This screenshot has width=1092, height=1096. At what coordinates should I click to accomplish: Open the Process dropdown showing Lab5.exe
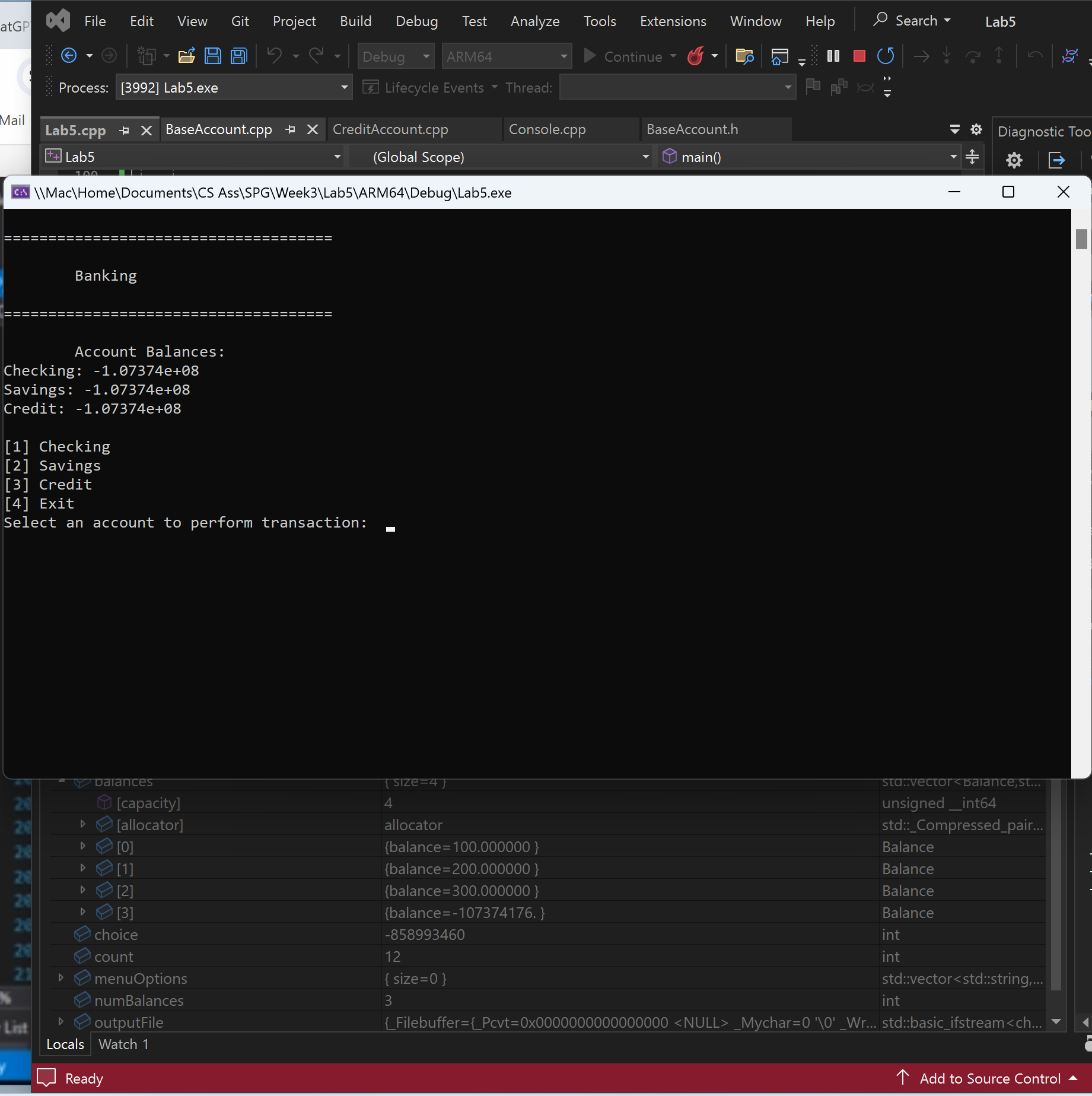click(x=343, y=88)
